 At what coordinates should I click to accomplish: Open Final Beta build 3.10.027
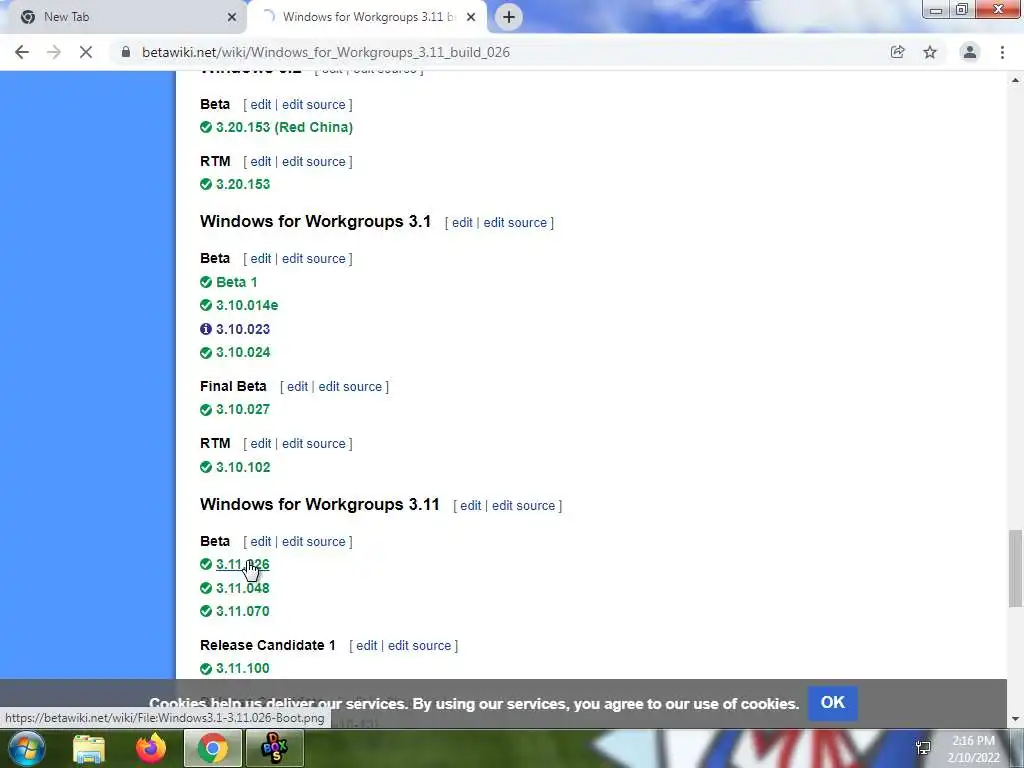tap(243, 409)
